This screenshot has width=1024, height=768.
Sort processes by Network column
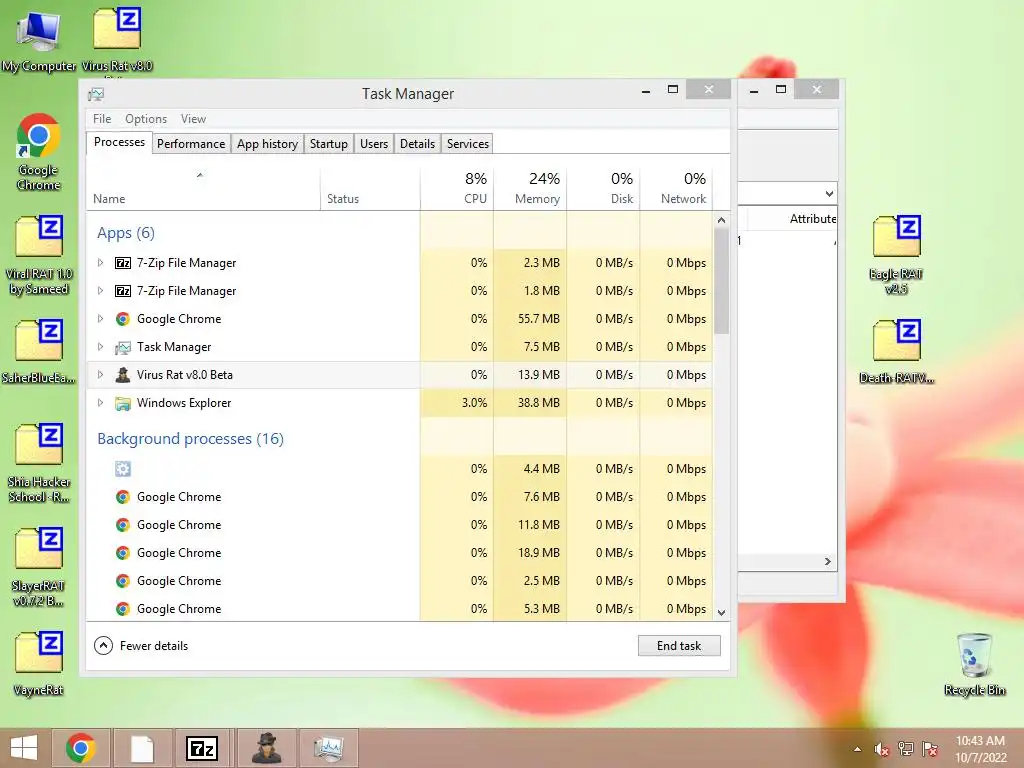click(x=677, y=189)
